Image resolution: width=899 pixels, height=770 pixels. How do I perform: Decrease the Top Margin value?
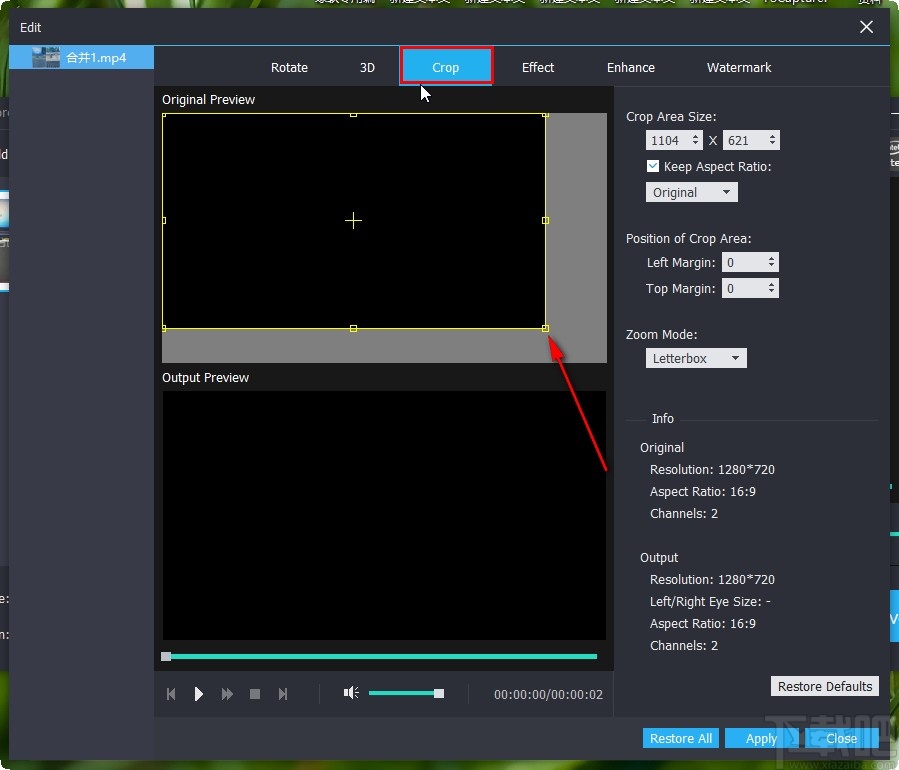[x=772, y=291]
